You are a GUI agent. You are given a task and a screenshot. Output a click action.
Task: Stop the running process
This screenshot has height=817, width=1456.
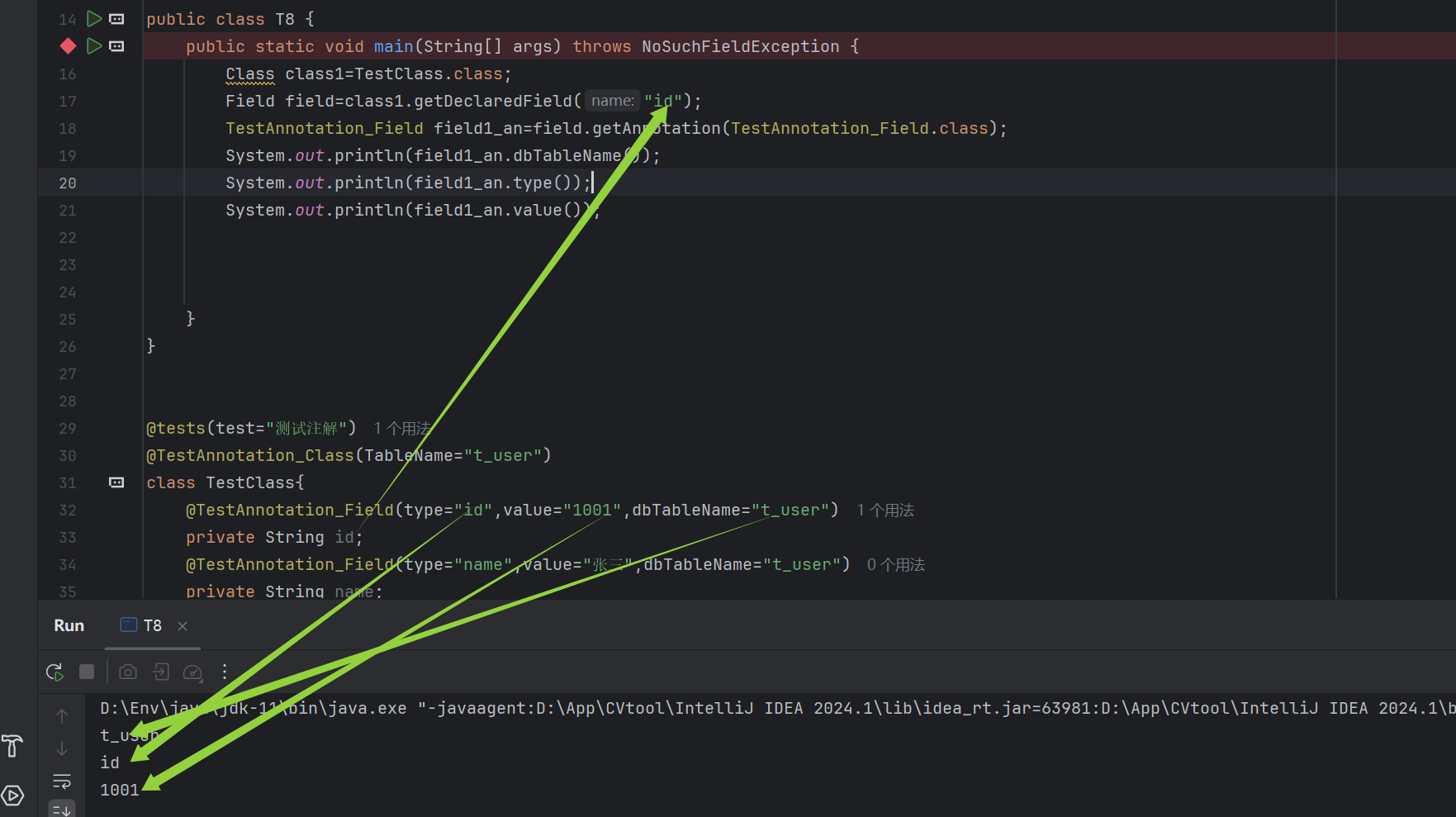87,672
